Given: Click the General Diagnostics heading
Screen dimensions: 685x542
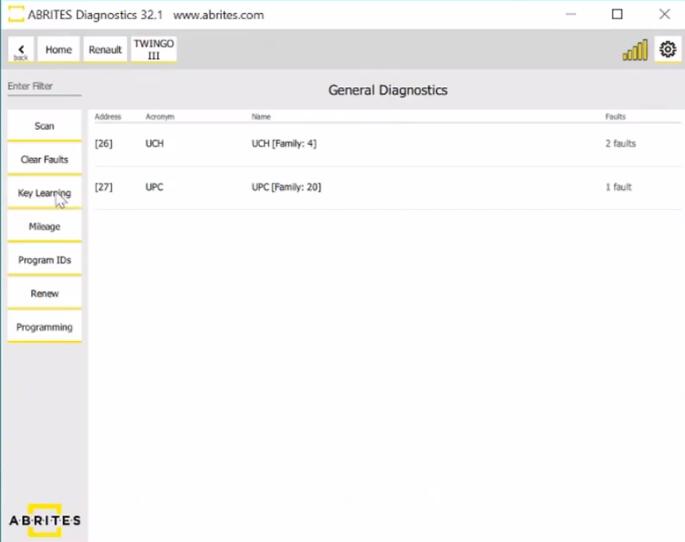Looking at the screenshot, I should (388, 90).
